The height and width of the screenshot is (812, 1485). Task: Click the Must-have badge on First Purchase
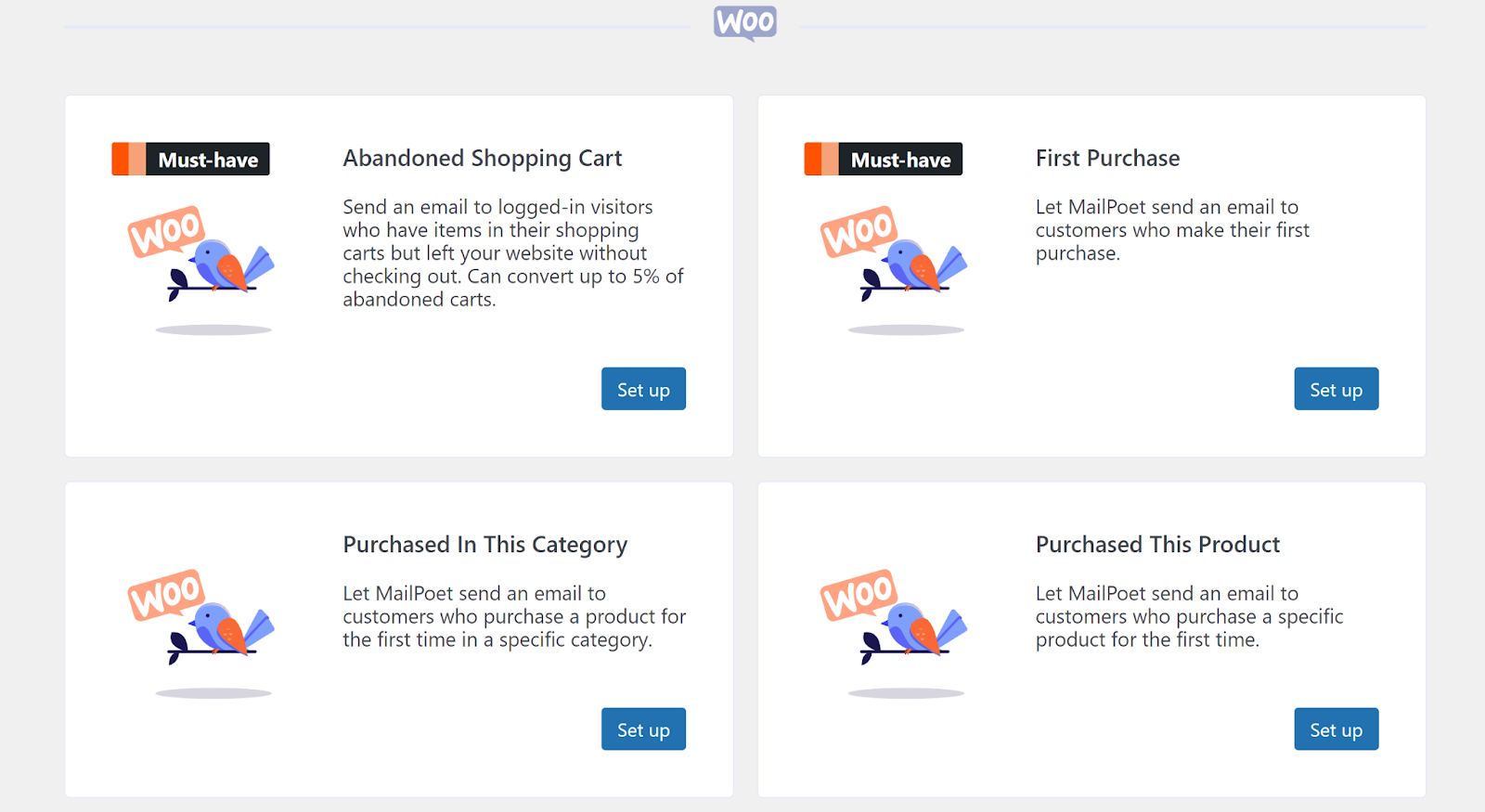pos(884,160)
